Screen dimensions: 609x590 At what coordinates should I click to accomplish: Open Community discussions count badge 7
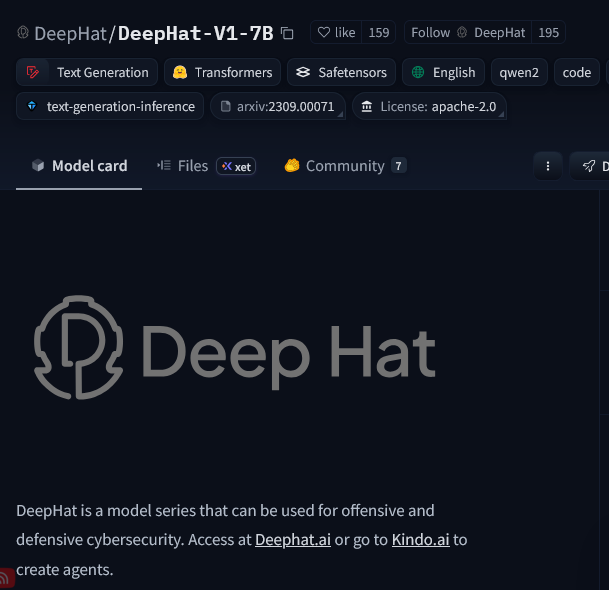(x=398, y=166)
